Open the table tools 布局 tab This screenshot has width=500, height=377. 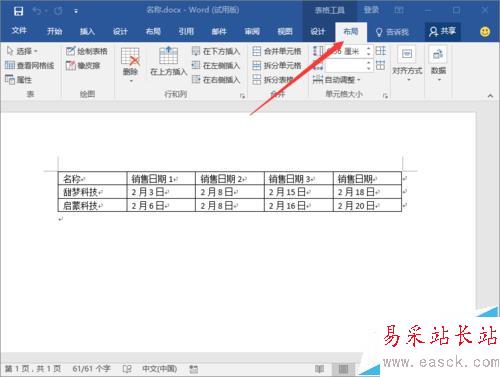pos(351,31)
